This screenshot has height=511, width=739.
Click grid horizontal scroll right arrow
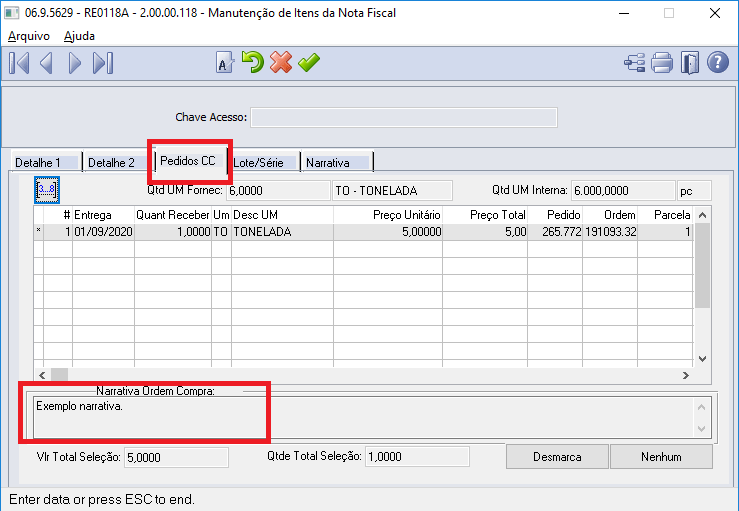coord(685,375)
